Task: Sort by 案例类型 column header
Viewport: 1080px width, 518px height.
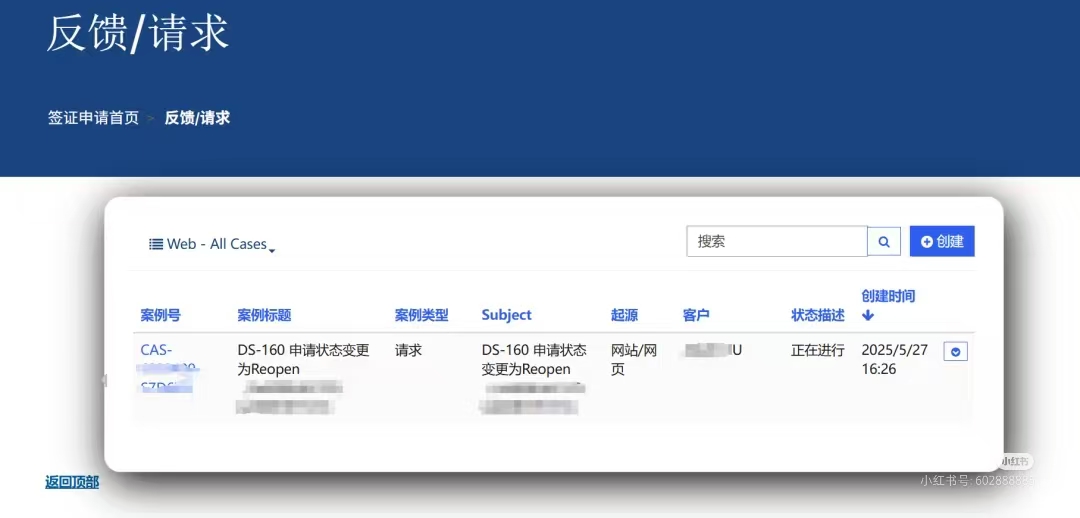Action: pyautogui.click(x=422, y=315)
